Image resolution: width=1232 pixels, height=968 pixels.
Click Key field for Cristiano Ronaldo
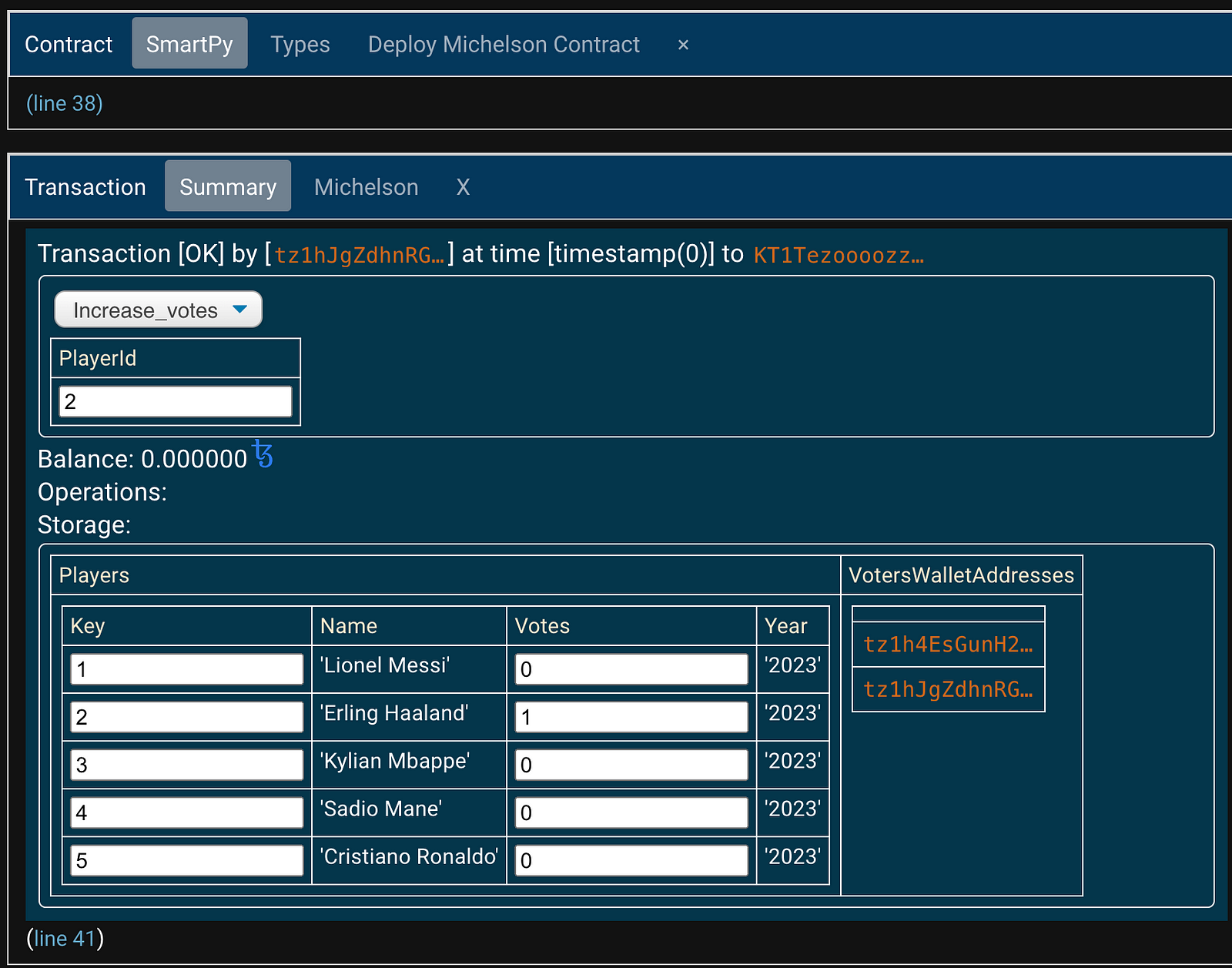click(x=186, y=860)
